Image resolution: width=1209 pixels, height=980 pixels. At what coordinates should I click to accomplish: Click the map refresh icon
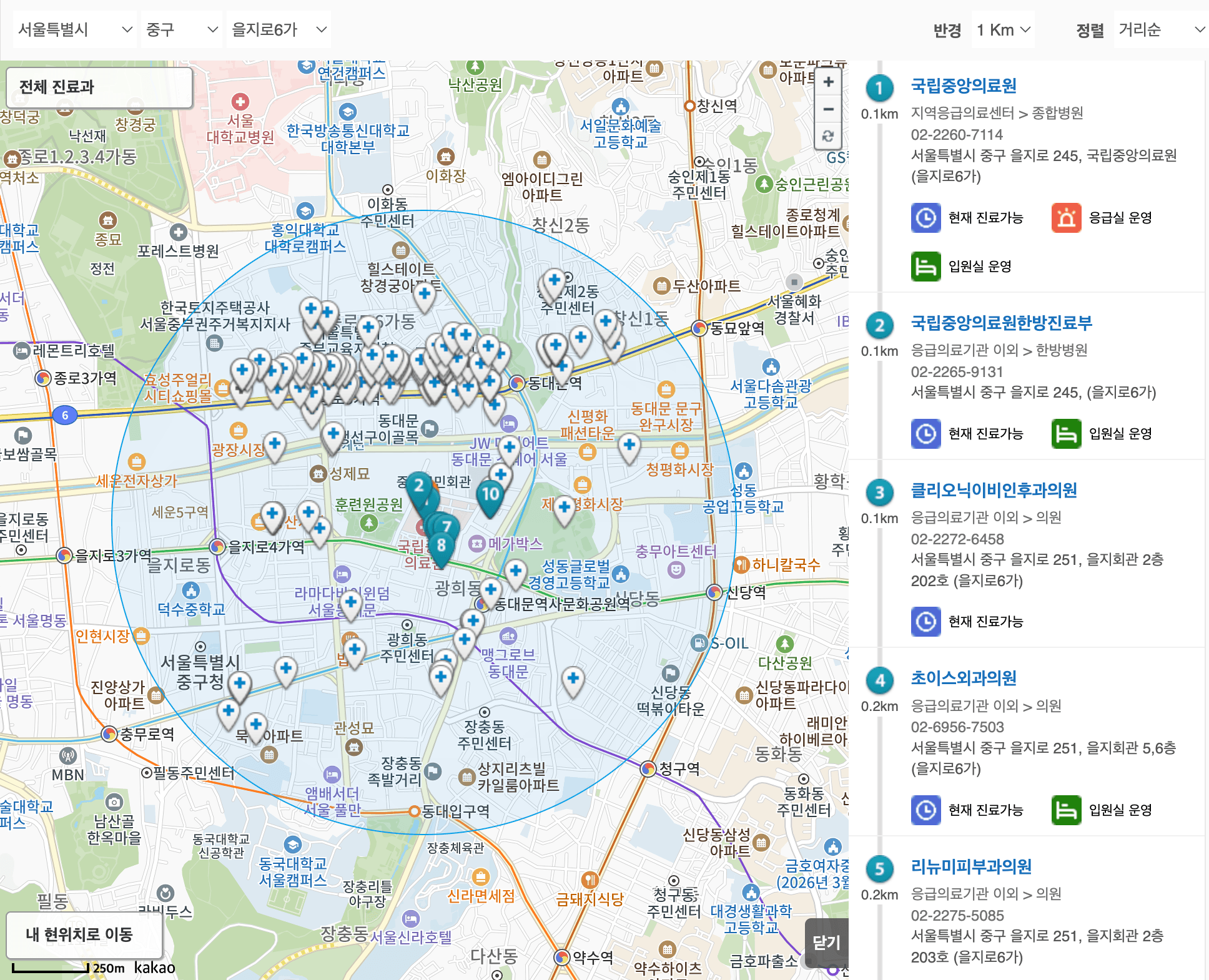coord(828,136)
